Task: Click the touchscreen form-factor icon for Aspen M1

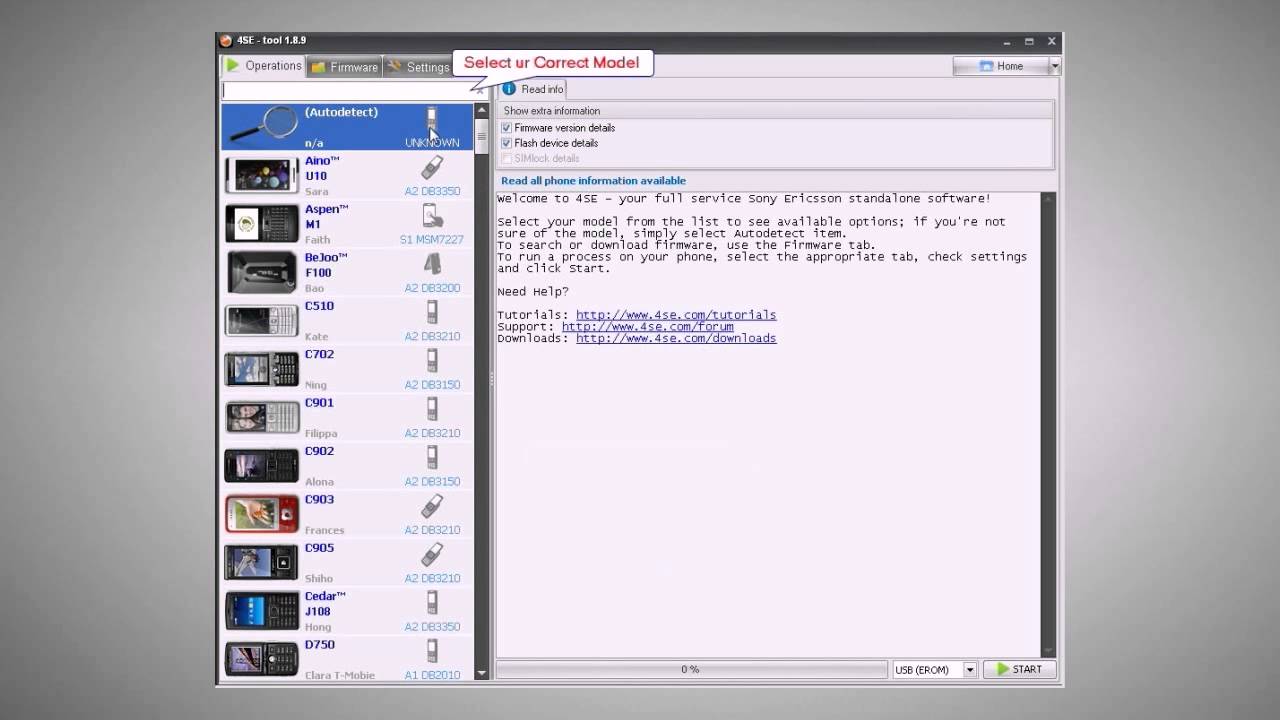Action: pyautogui.click(x=432, y=215)
